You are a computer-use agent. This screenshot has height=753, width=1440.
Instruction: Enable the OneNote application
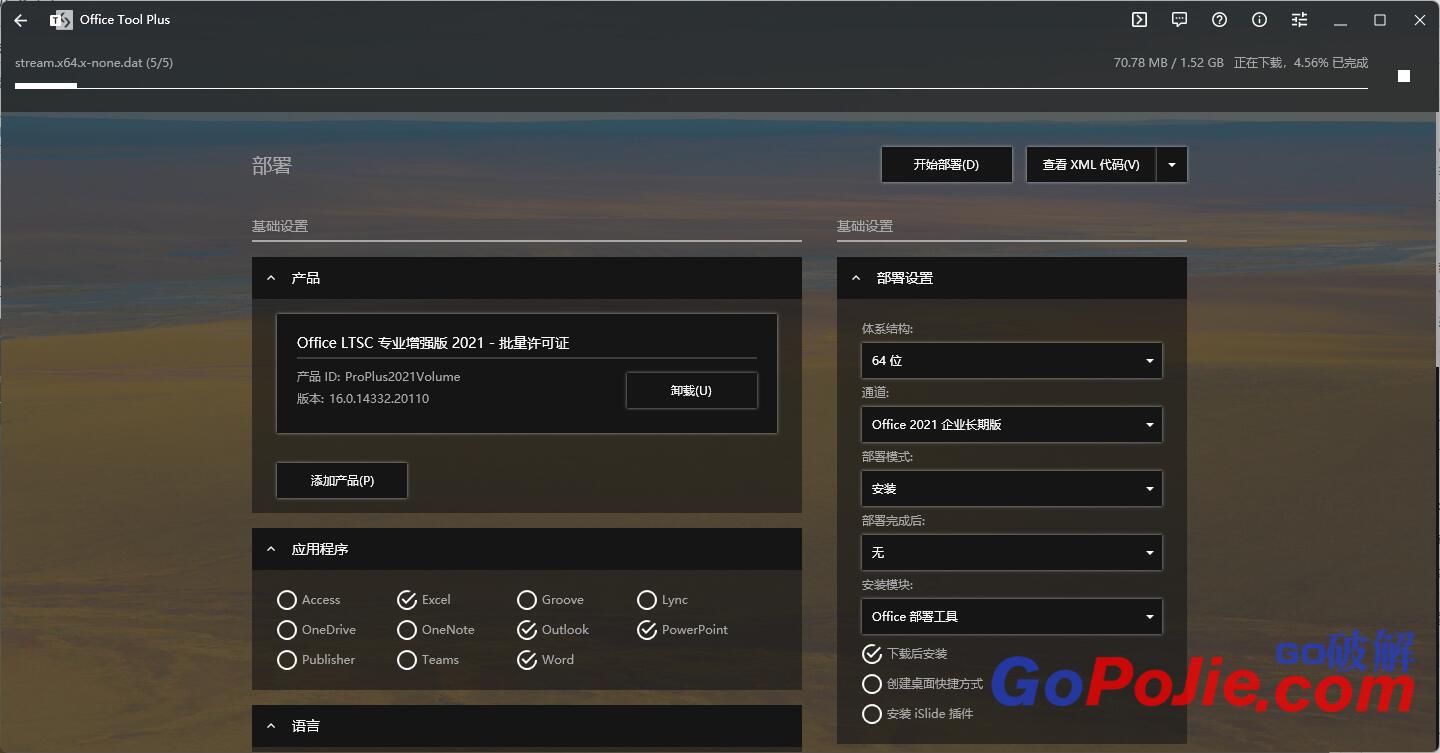(x=435, y=630)
